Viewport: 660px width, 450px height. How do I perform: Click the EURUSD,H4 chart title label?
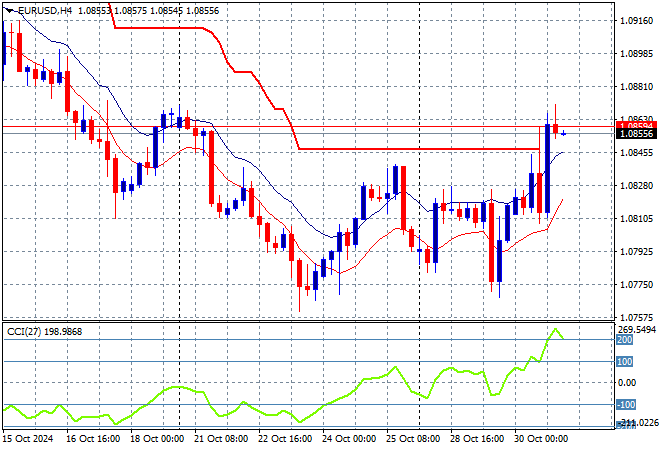44,8
